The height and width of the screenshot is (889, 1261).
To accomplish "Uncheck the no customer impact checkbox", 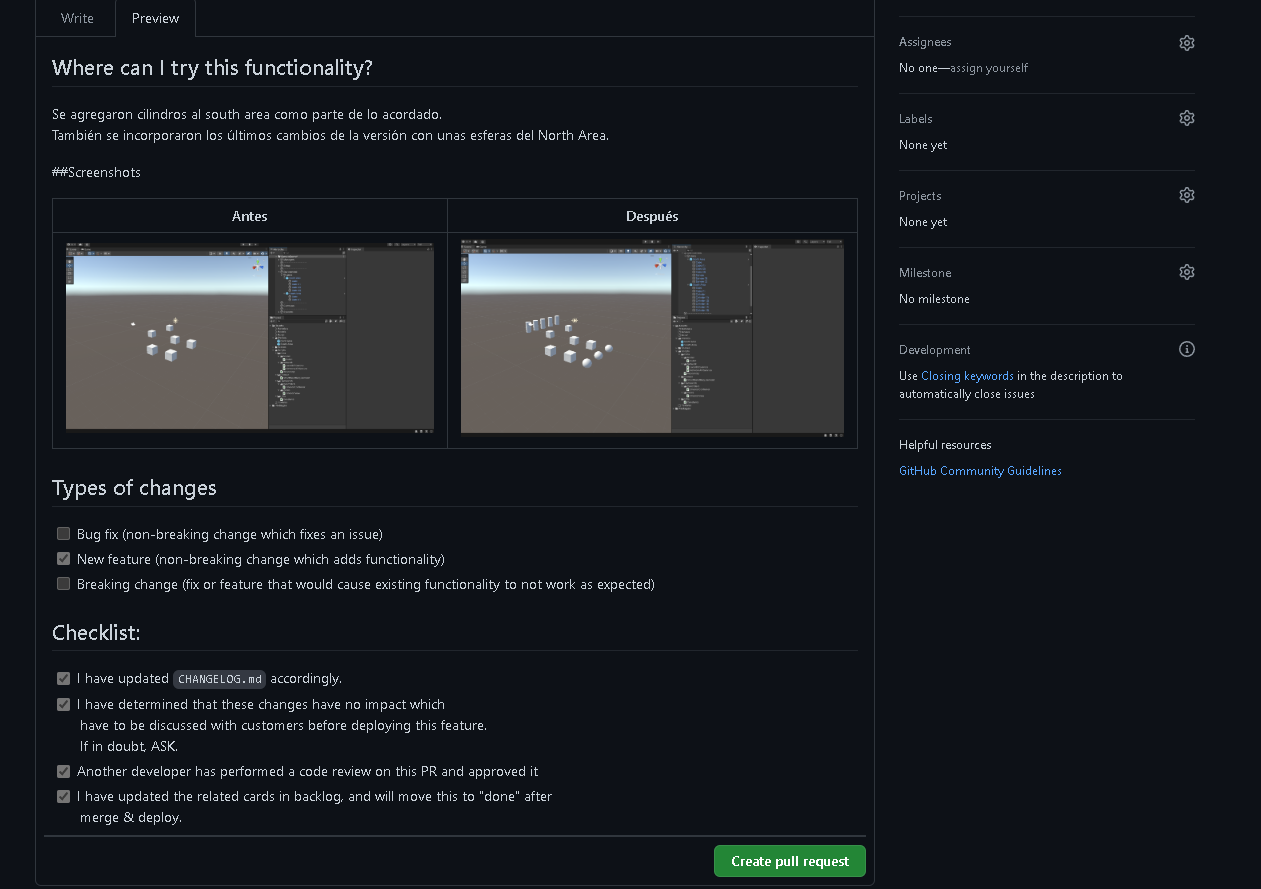I will click(64, 704).
